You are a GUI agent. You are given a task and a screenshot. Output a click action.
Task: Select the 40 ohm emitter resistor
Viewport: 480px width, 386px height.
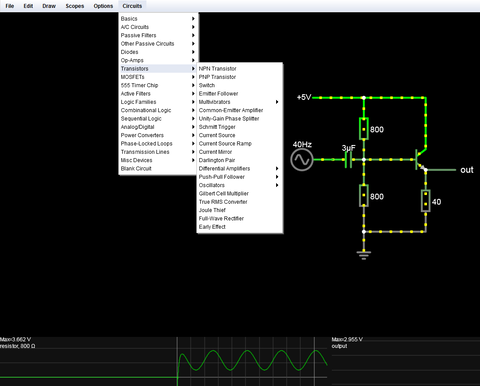click(x=426, y=201)
